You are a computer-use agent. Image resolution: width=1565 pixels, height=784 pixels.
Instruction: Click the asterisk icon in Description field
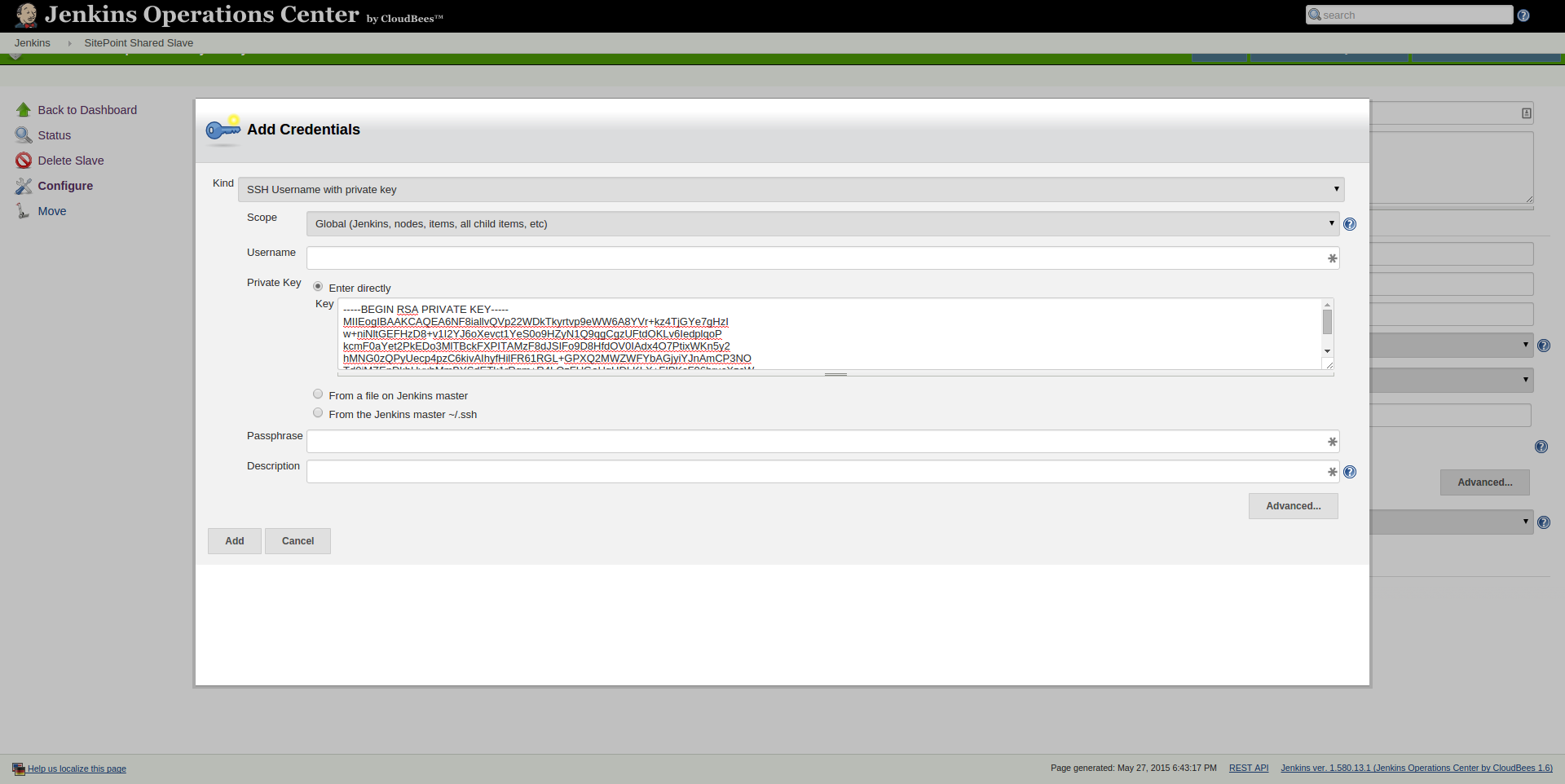tap(1332, 472)
